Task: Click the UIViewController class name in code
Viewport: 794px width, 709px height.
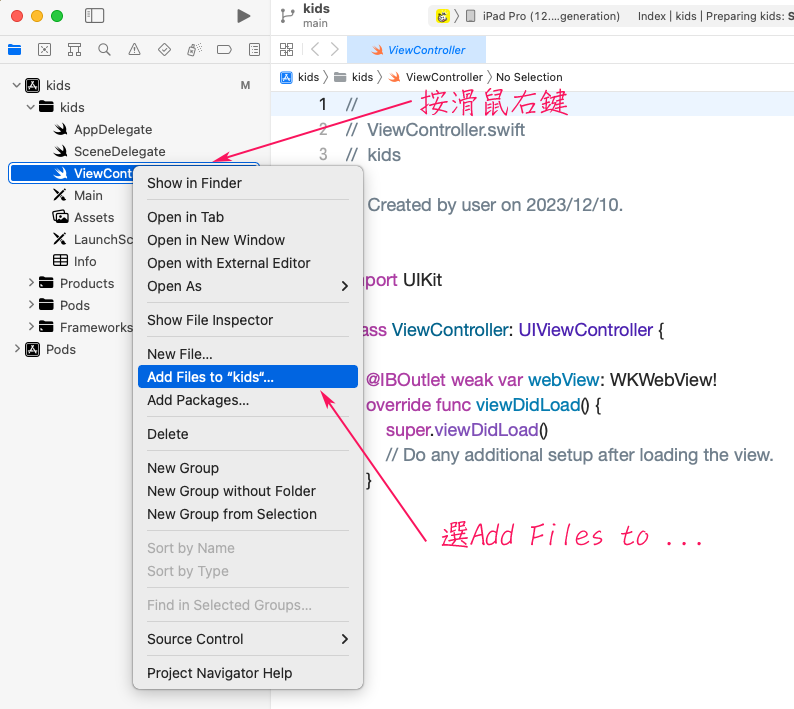Action: pos(586,330)
